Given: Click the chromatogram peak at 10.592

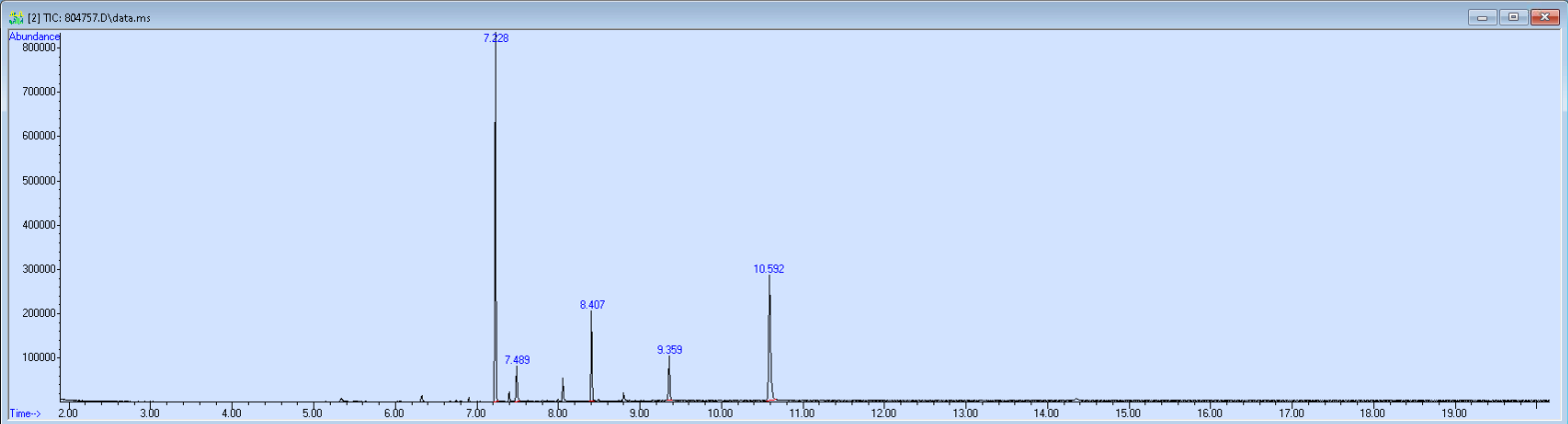Looking at the screenshot, I should [x=770, y=340].
